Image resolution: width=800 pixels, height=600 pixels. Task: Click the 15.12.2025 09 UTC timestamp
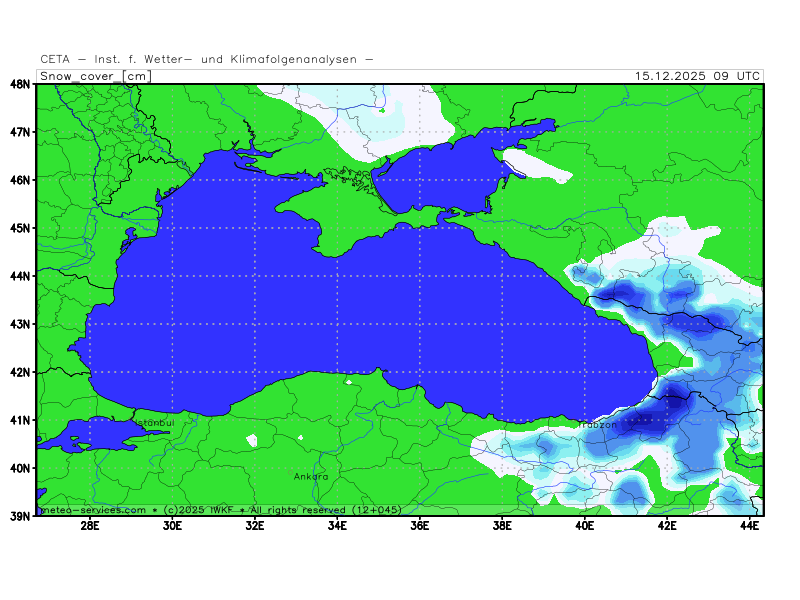pos(697,76)
